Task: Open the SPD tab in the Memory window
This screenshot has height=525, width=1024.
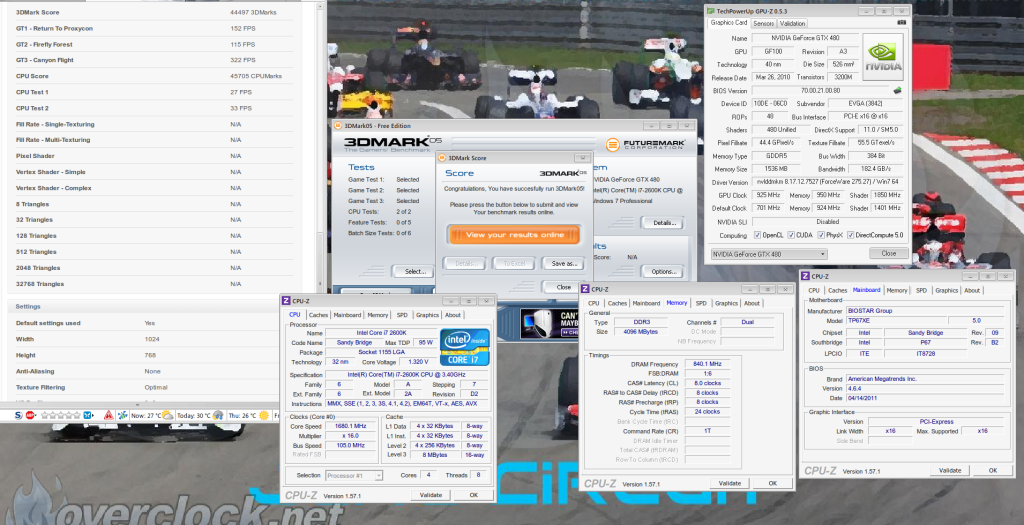Action: click(x=701, y=303)
